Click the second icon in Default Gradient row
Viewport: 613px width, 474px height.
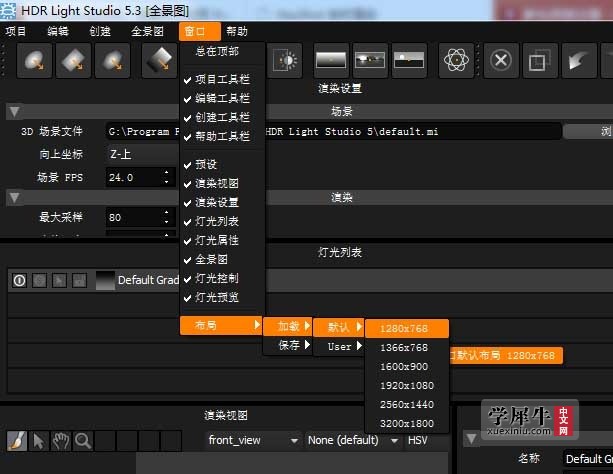point(39,280)
